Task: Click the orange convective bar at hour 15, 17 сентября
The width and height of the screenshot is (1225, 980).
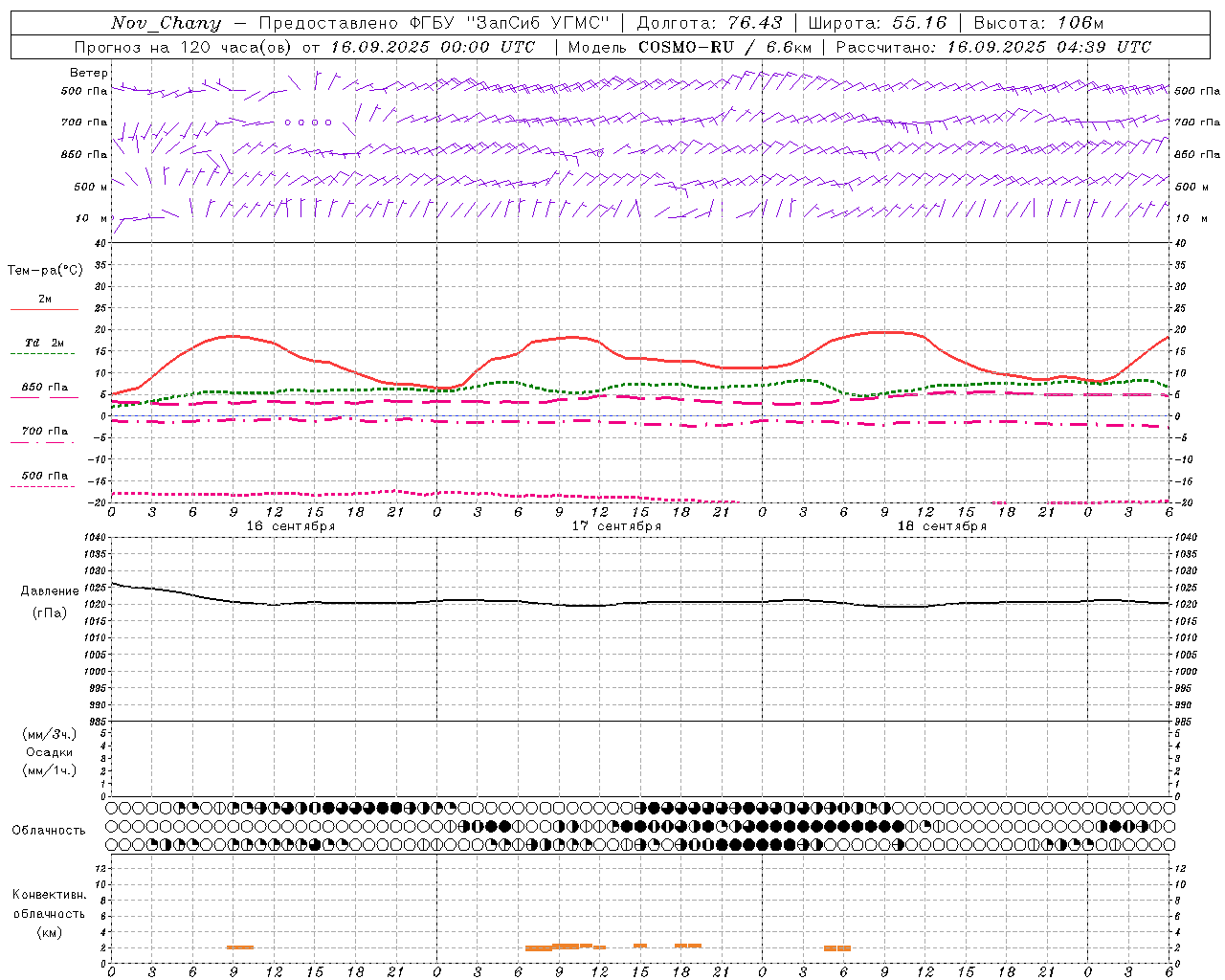Action: click(x=640, y=946)
